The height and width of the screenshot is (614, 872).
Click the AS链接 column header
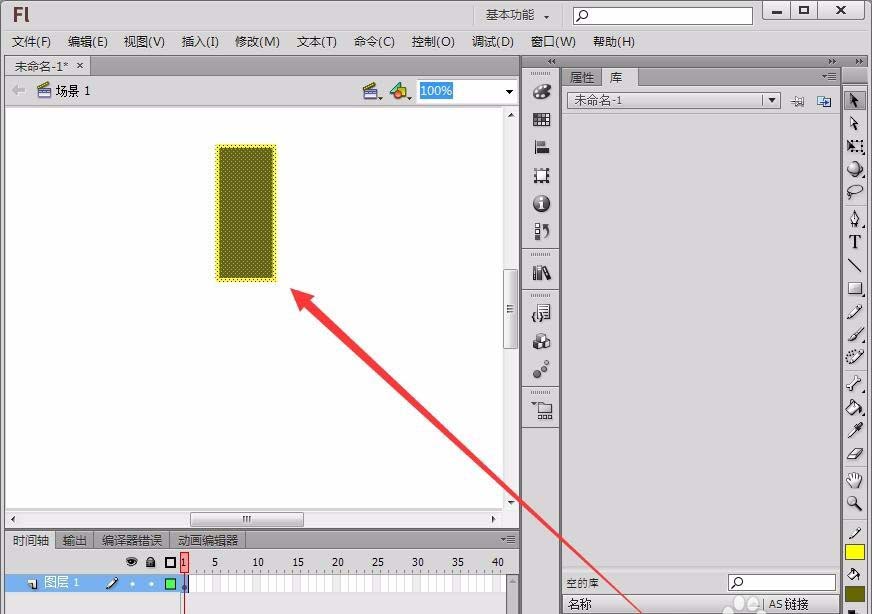click(788, 604)
